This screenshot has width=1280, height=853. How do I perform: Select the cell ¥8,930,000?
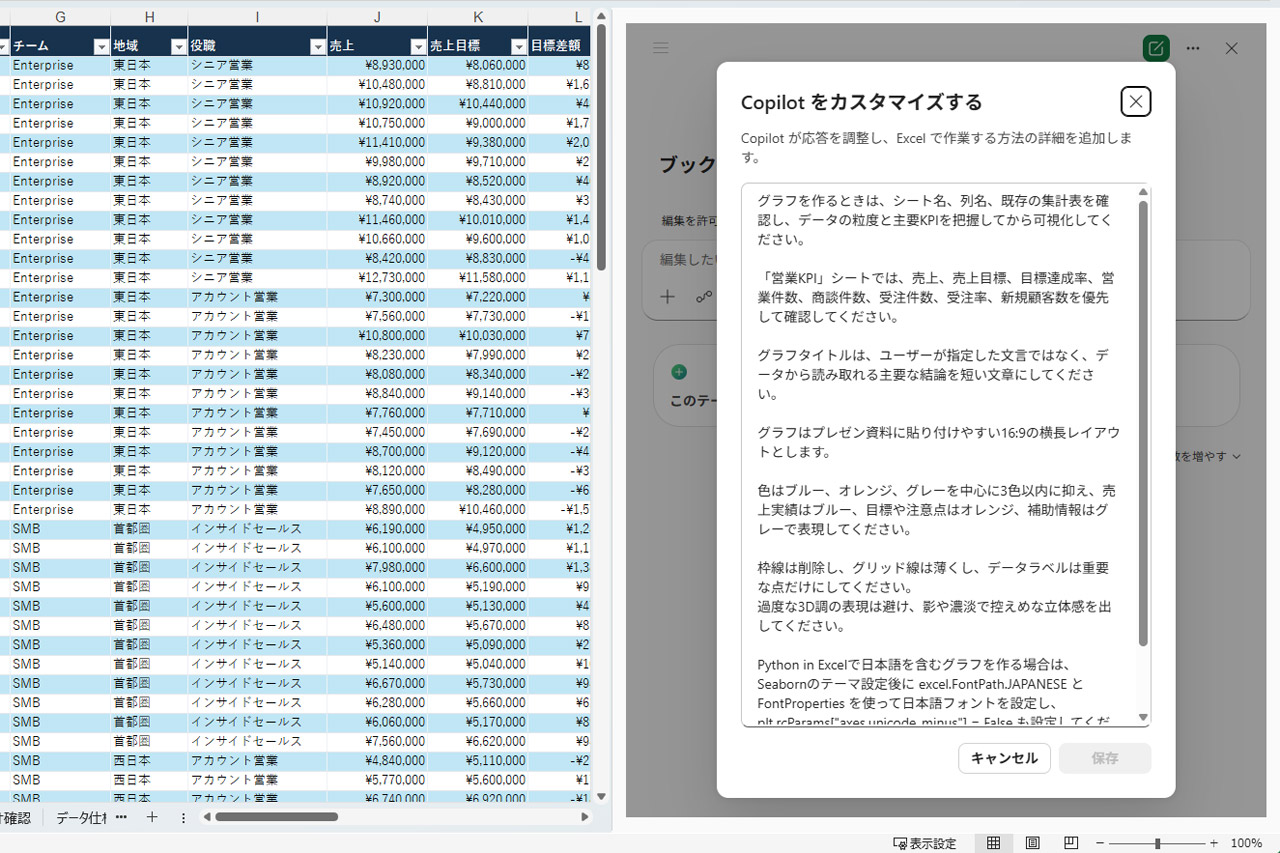(x=377, y=65)
